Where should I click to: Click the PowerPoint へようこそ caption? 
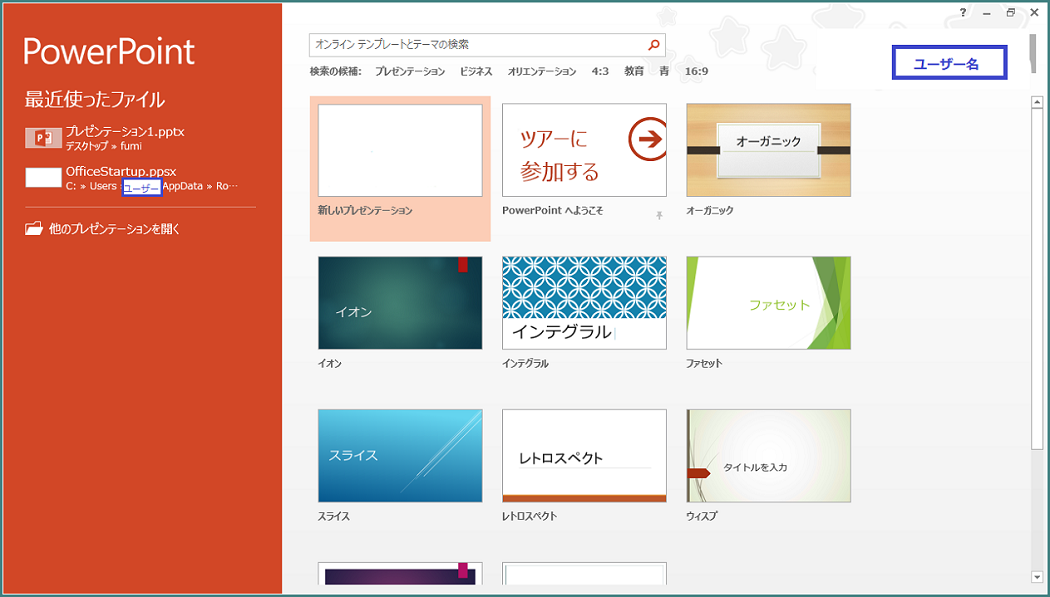click(x=552, y=211)
